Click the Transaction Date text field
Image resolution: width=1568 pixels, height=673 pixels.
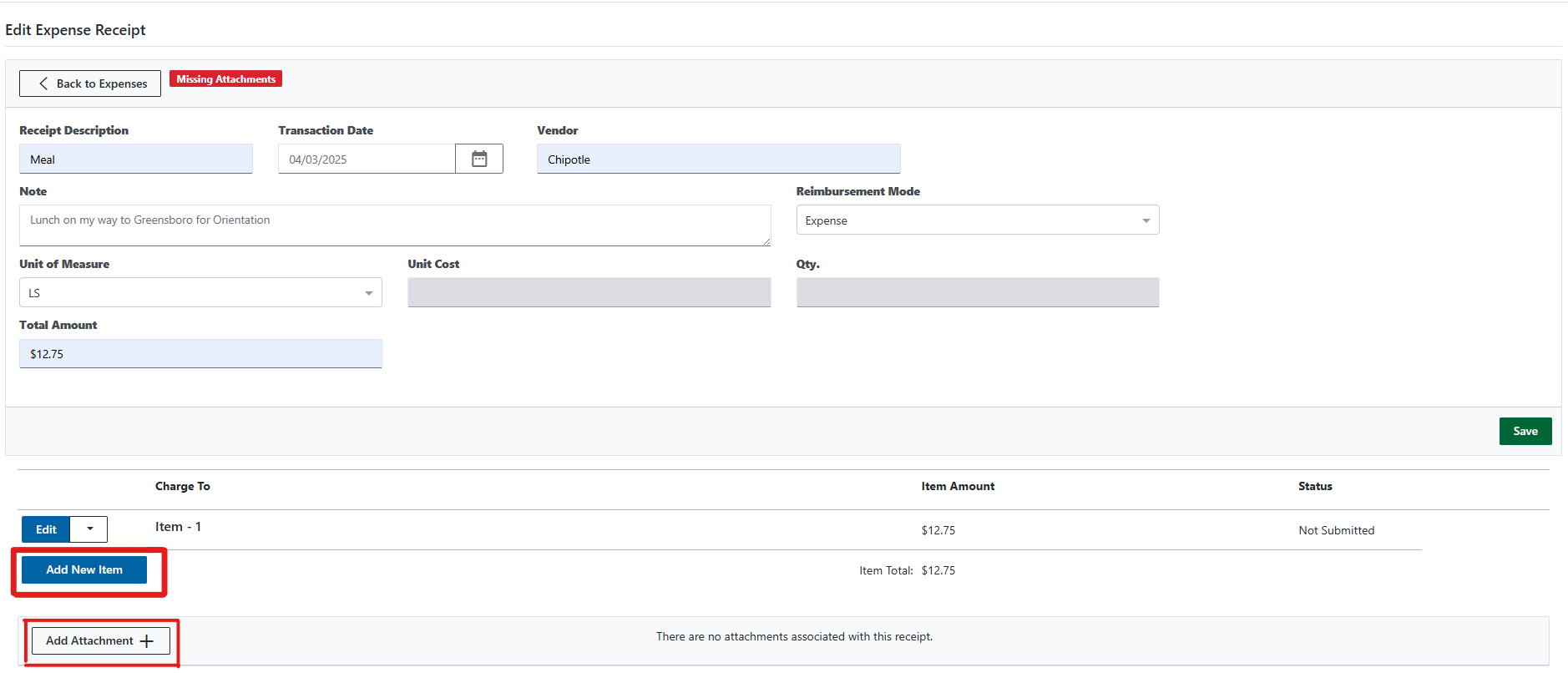366,159
